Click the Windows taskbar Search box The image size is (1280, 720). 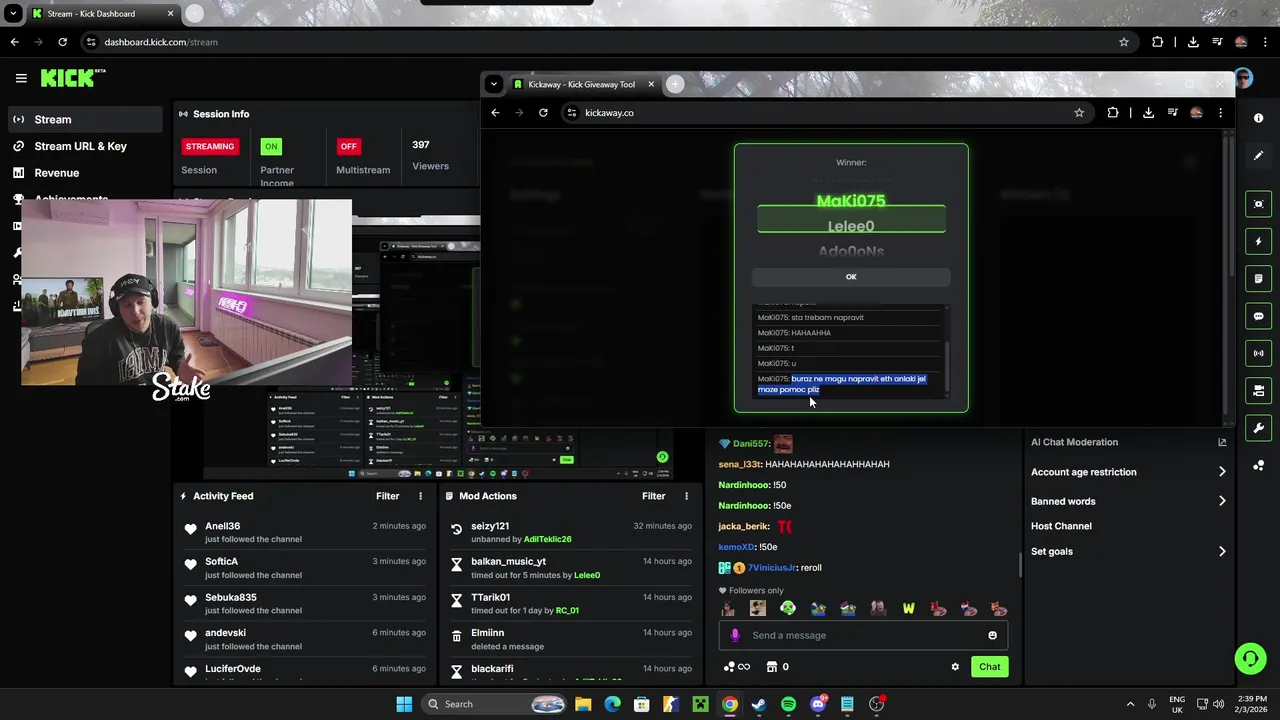pos(495,704)
